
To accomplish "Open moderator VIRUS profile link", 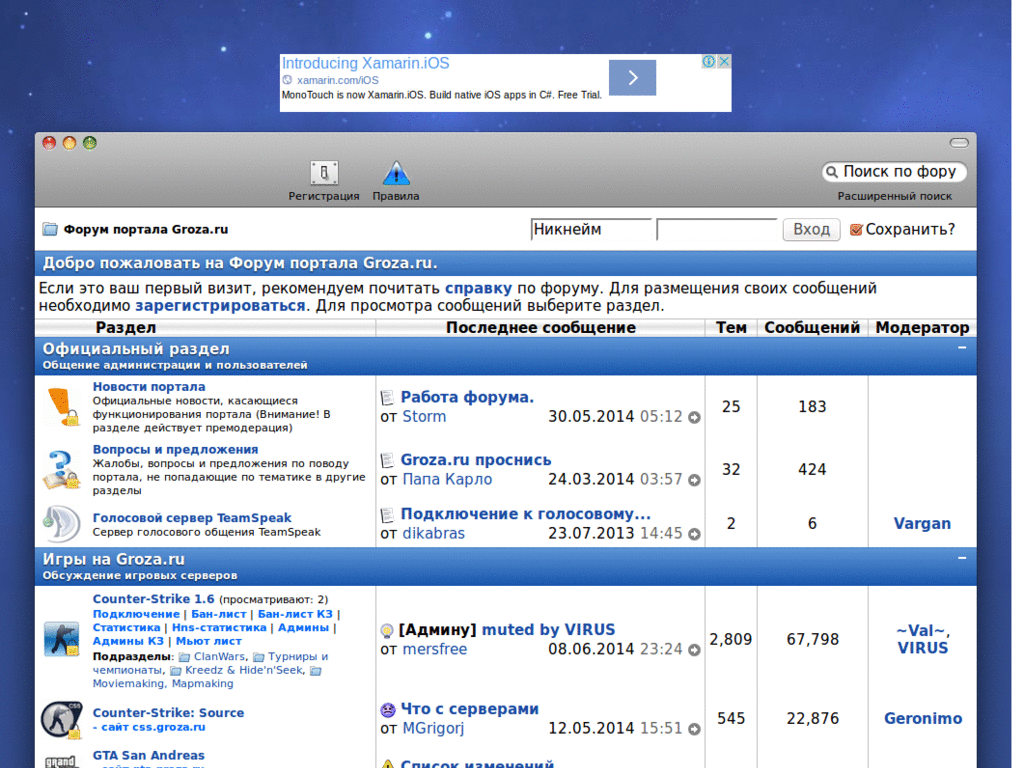I will tap(922, 648).
